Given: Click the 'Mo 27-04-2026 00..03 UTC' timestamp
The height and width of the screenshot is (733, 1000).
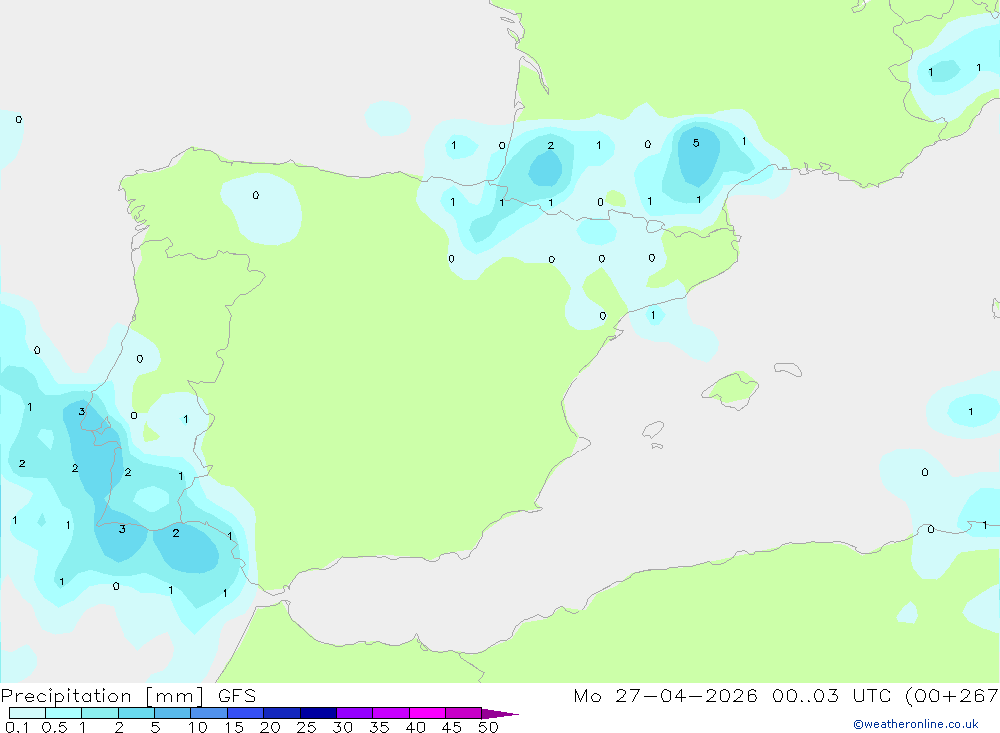Looking at the screenshot, I should [732, 696].
